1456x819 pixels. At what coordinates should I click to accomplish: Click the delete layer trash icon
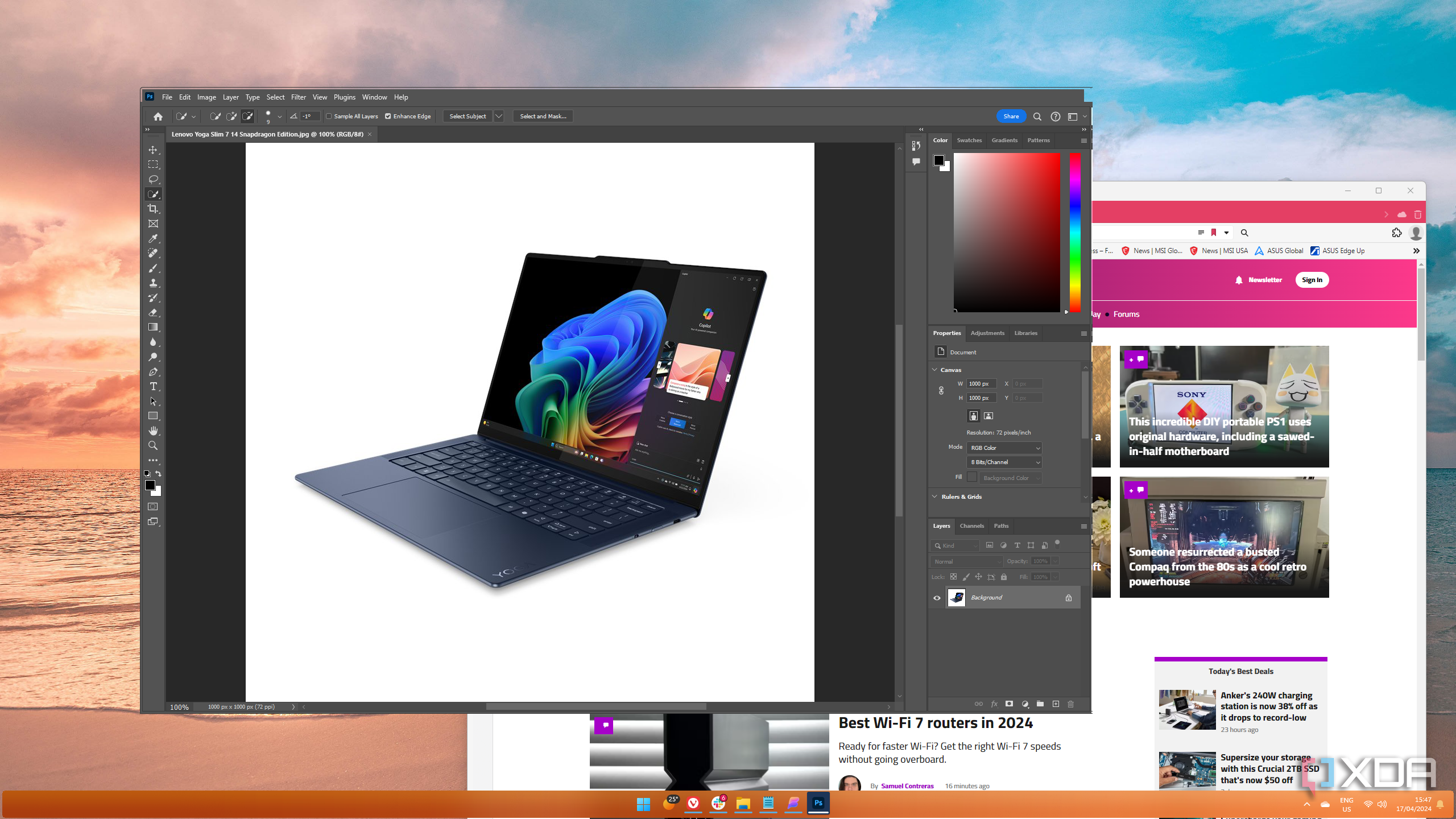coord(1070,704)
